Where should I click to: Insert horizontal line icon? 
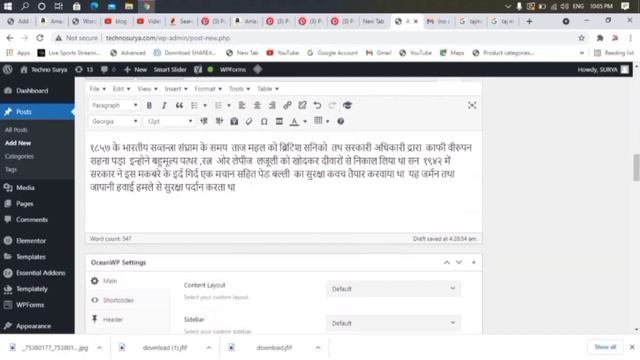[x=279, y=121]
